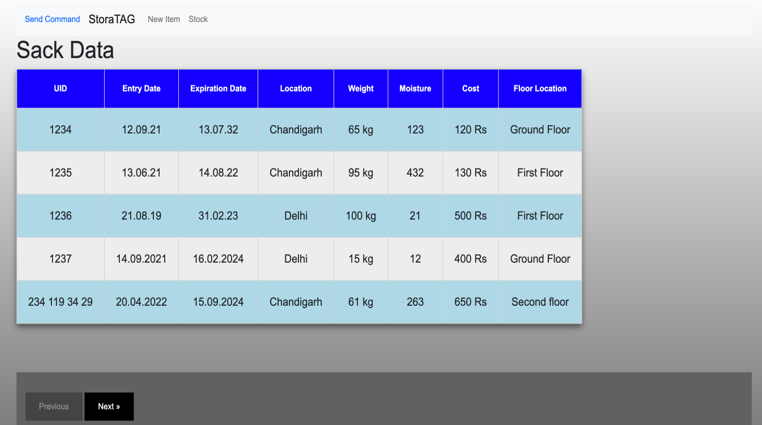Image resolution: width=762 pixels, height=425 pixels.
Task: Click the Second floor cell
Action: pyautogui.click(x=540, y=302)
